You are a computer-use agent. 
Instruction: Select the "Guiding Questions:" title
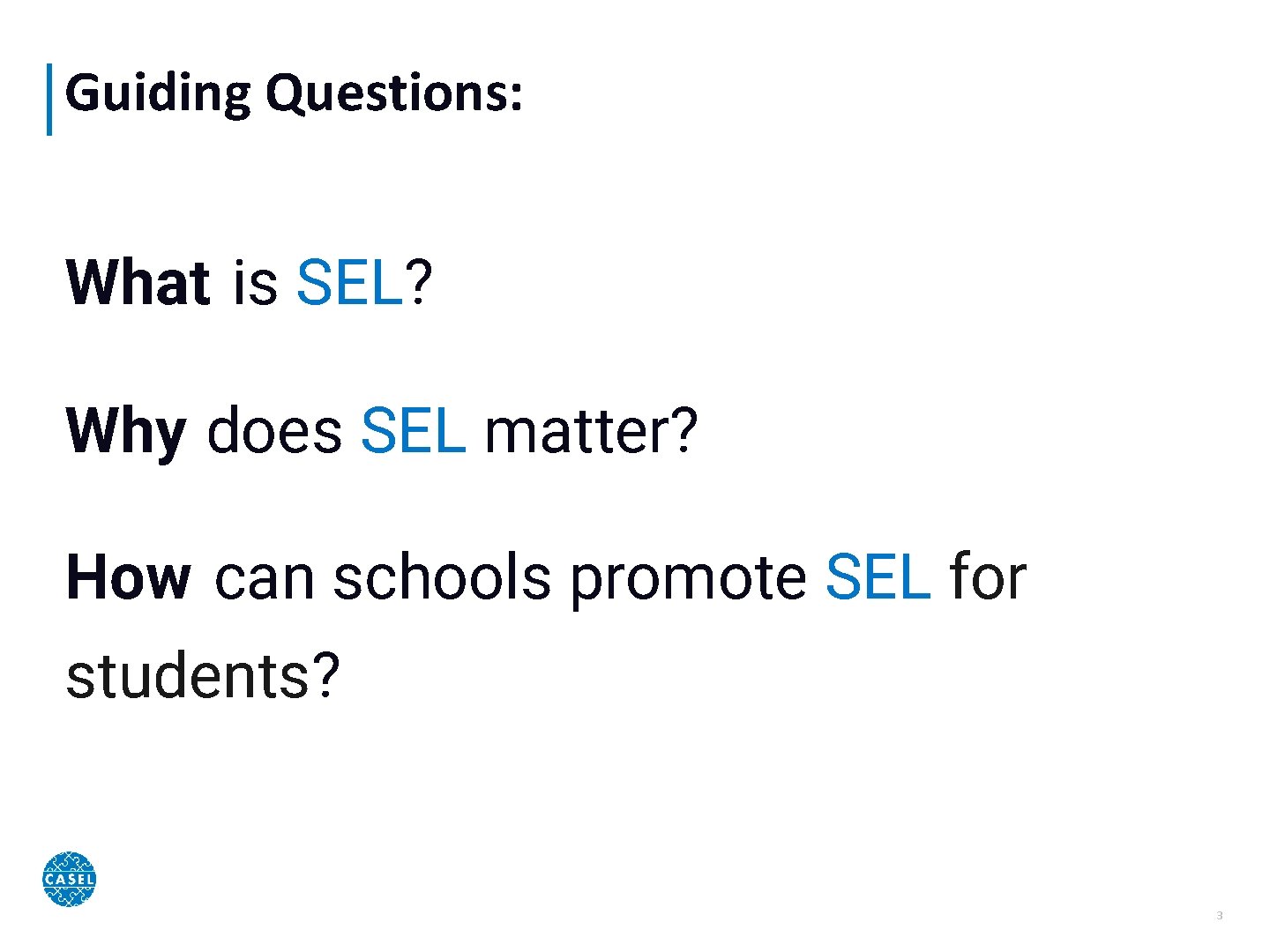[294, 93]
